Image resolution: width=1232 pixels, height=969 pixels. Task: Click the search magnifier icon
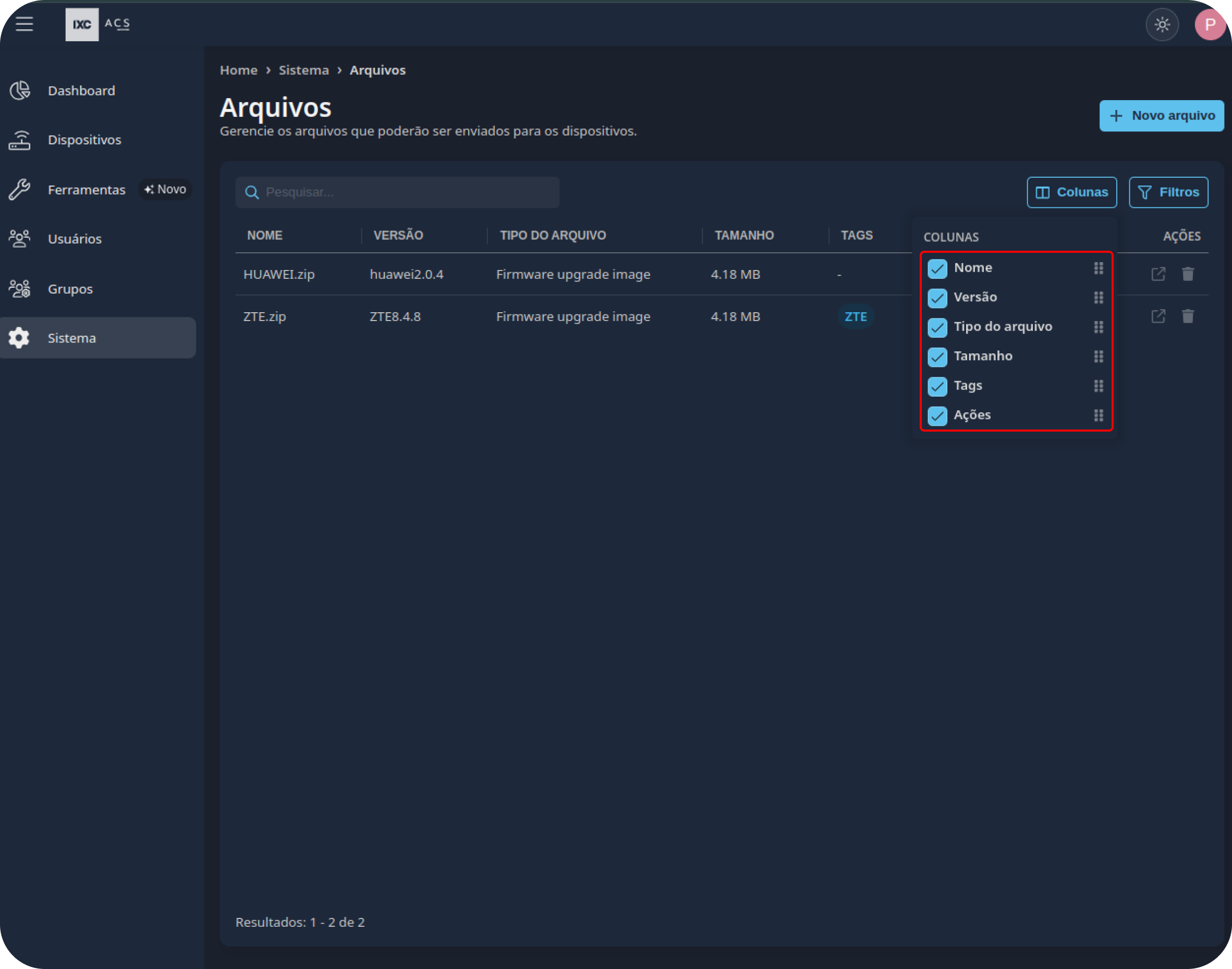coord(251,192)
